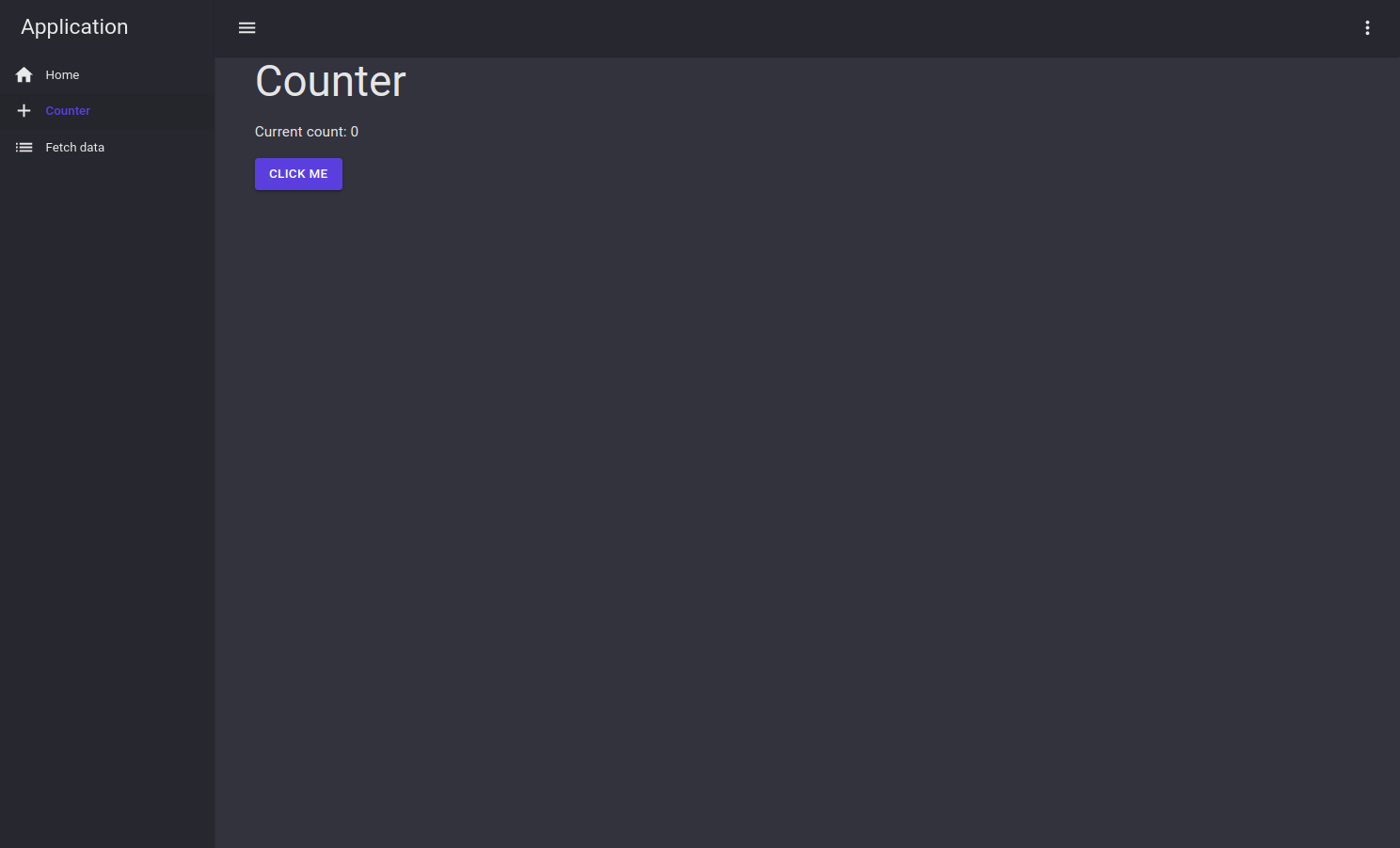The height and width of the screenshot is (848, 1400).
Task: Click the Counter page heading
Action: (330, 81)
